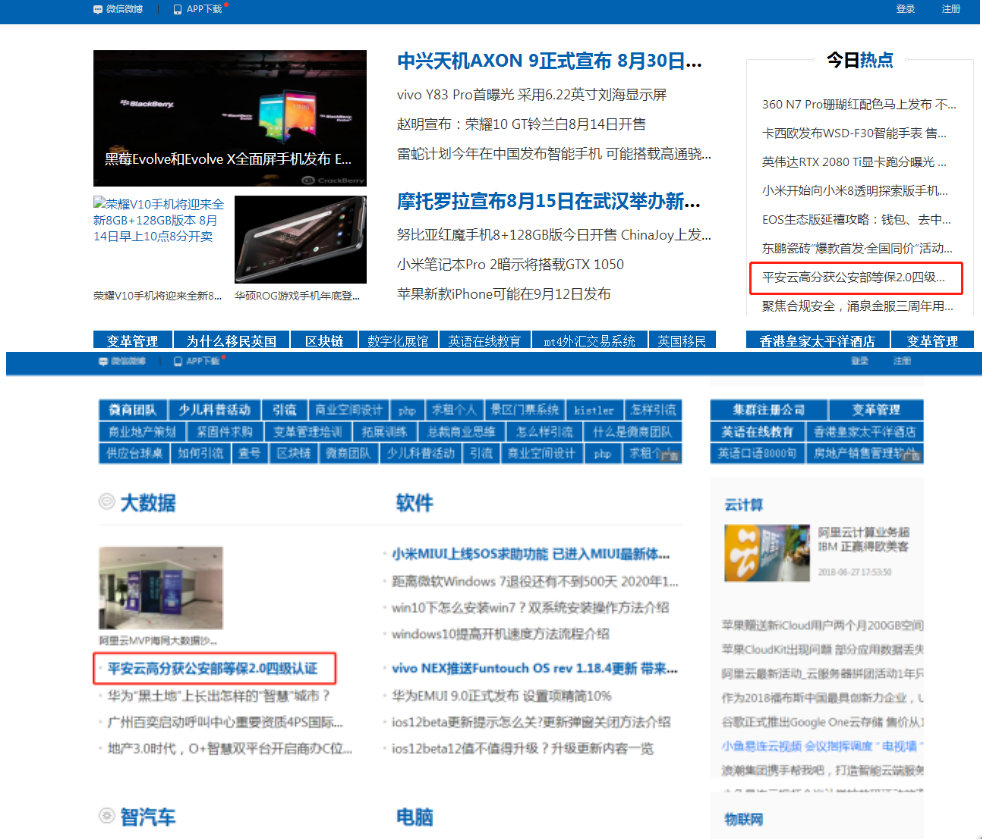Open article 苹果新款iPhone可能在9月12日发布
Image resolution: width=983 pixels, height=840 pixels.
click(x=503, y=294)
